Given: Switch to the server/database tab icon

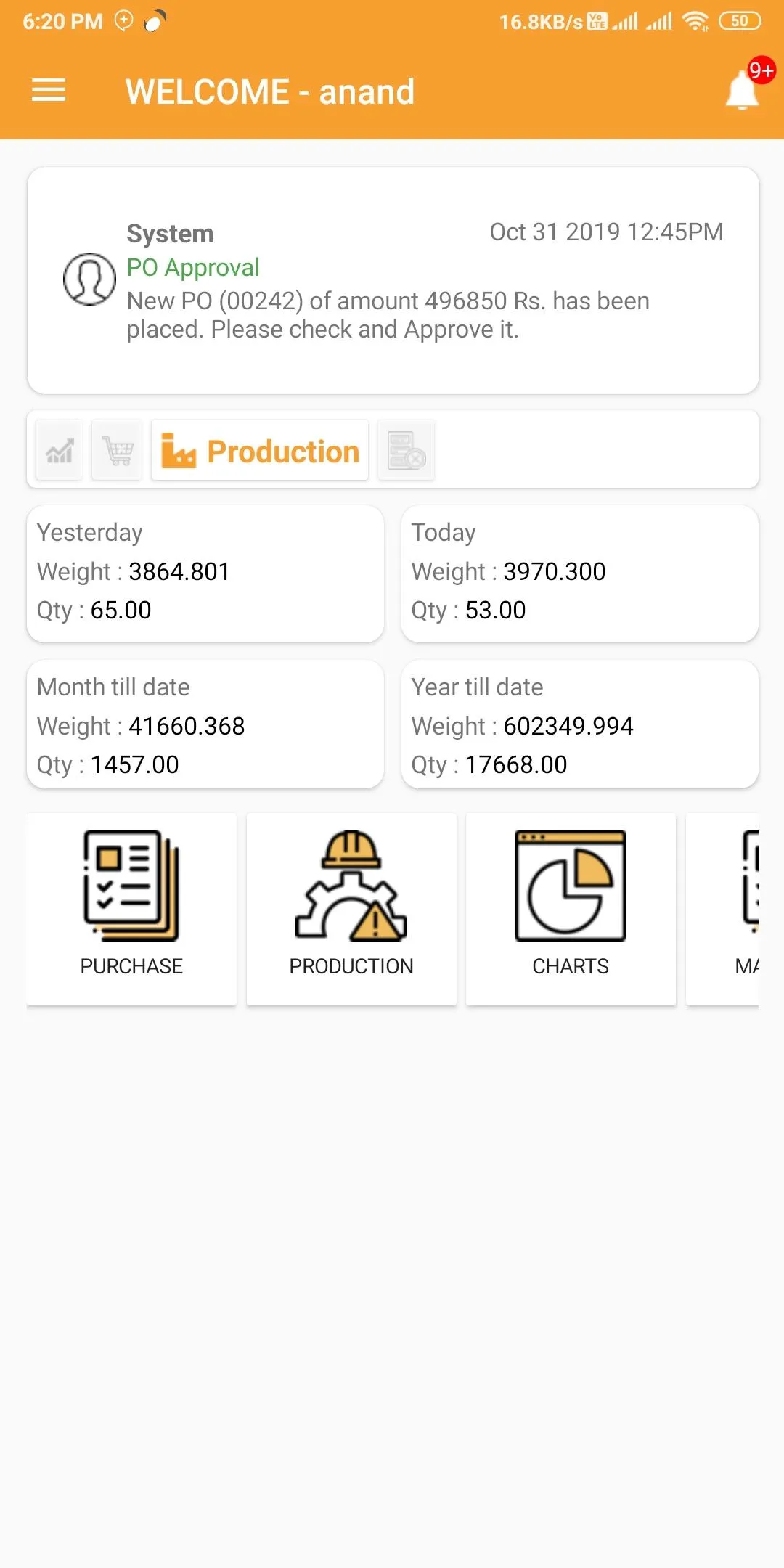Looking at the screenshot, I should point(407,450).
